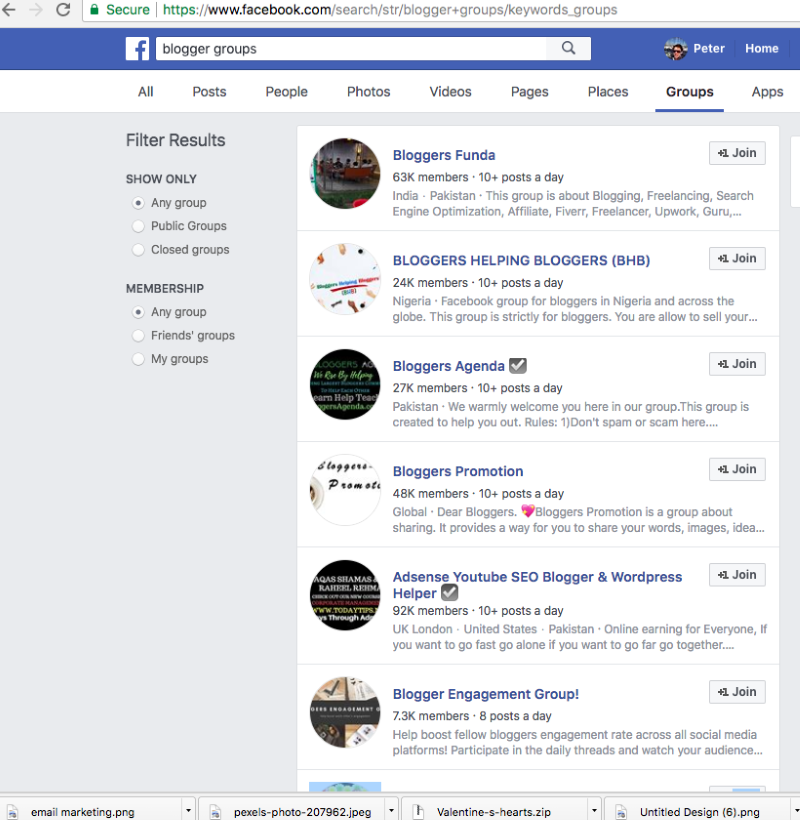This screenshot has height=820, width=800.
Task: Click the verified checkmark beside Bloggers Agenda
Action: click(518, 366)
